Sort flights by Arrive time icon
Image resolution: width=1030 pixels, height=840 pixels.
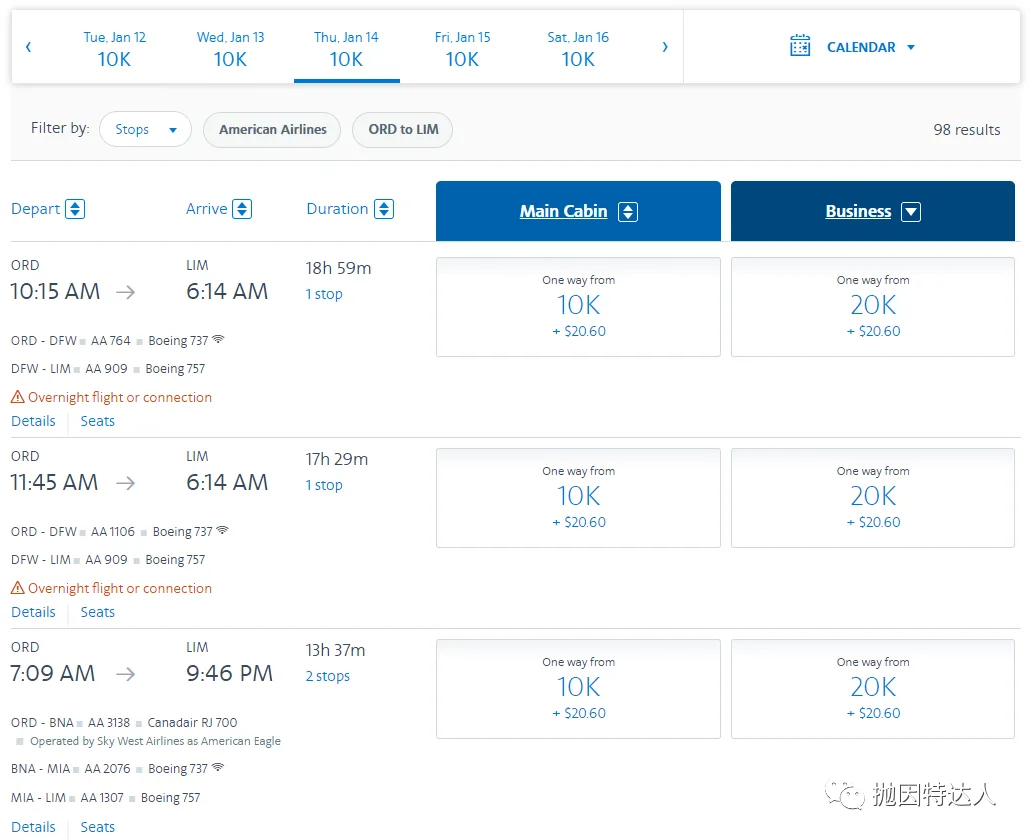(x=242, y=209)
